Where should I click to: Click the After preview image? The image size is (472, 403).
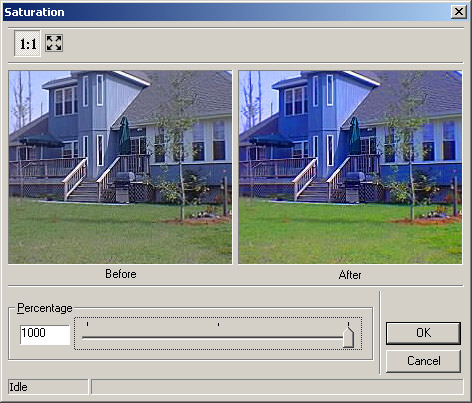coord(350,167)
